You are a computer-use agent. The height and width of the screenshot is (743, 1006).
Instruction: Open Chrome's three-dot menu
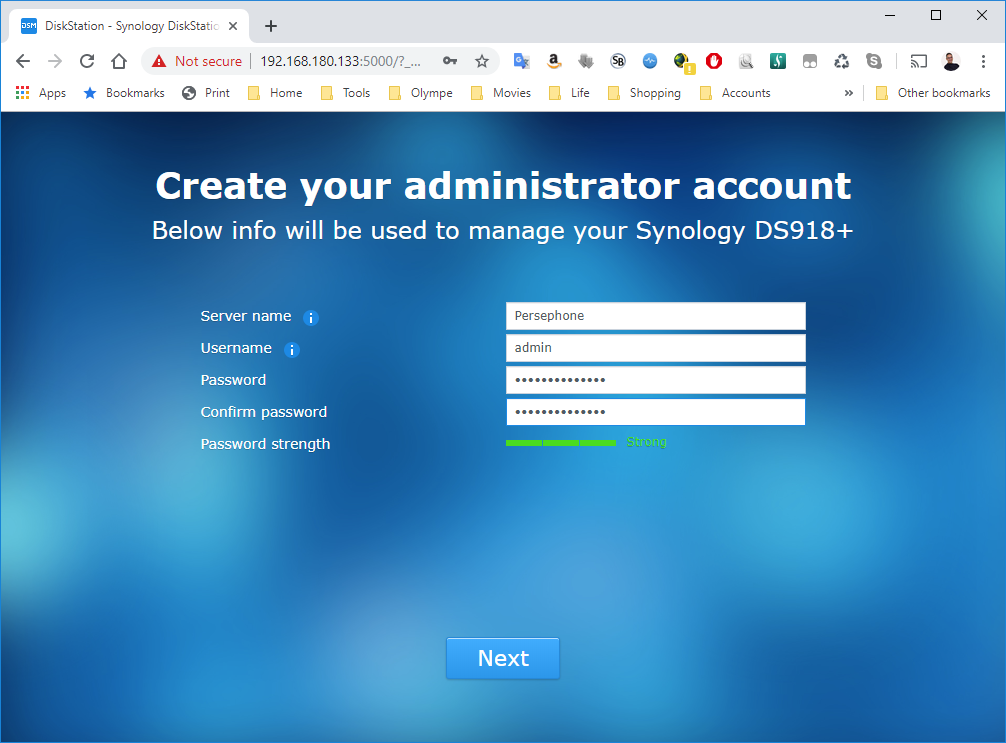click(x=983, y=61)
